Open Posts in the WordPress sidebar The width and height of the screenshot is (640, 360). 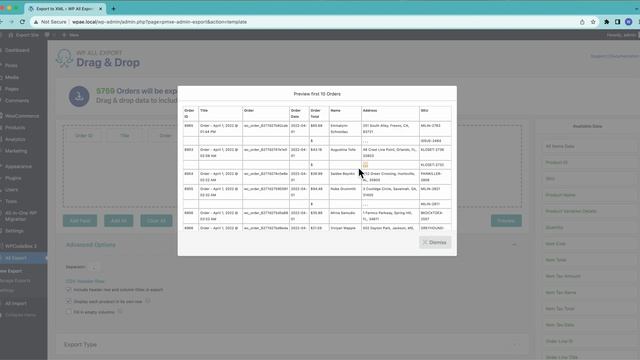(x=11, y=65)
